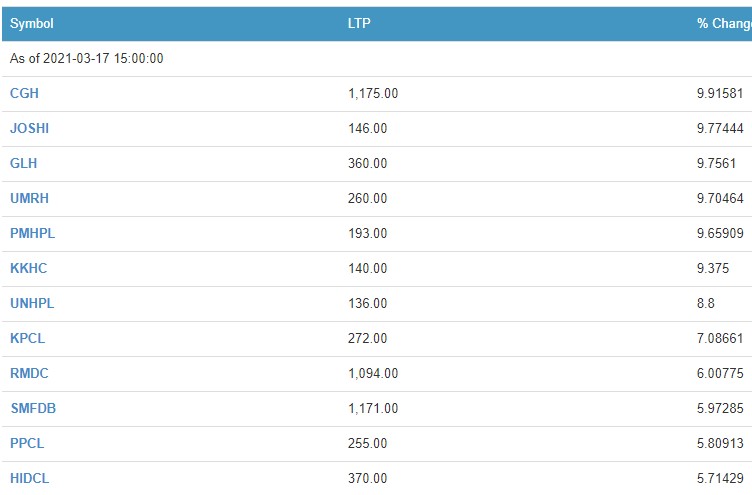
Task: Click the LTP column header
Action: point(359,23)
